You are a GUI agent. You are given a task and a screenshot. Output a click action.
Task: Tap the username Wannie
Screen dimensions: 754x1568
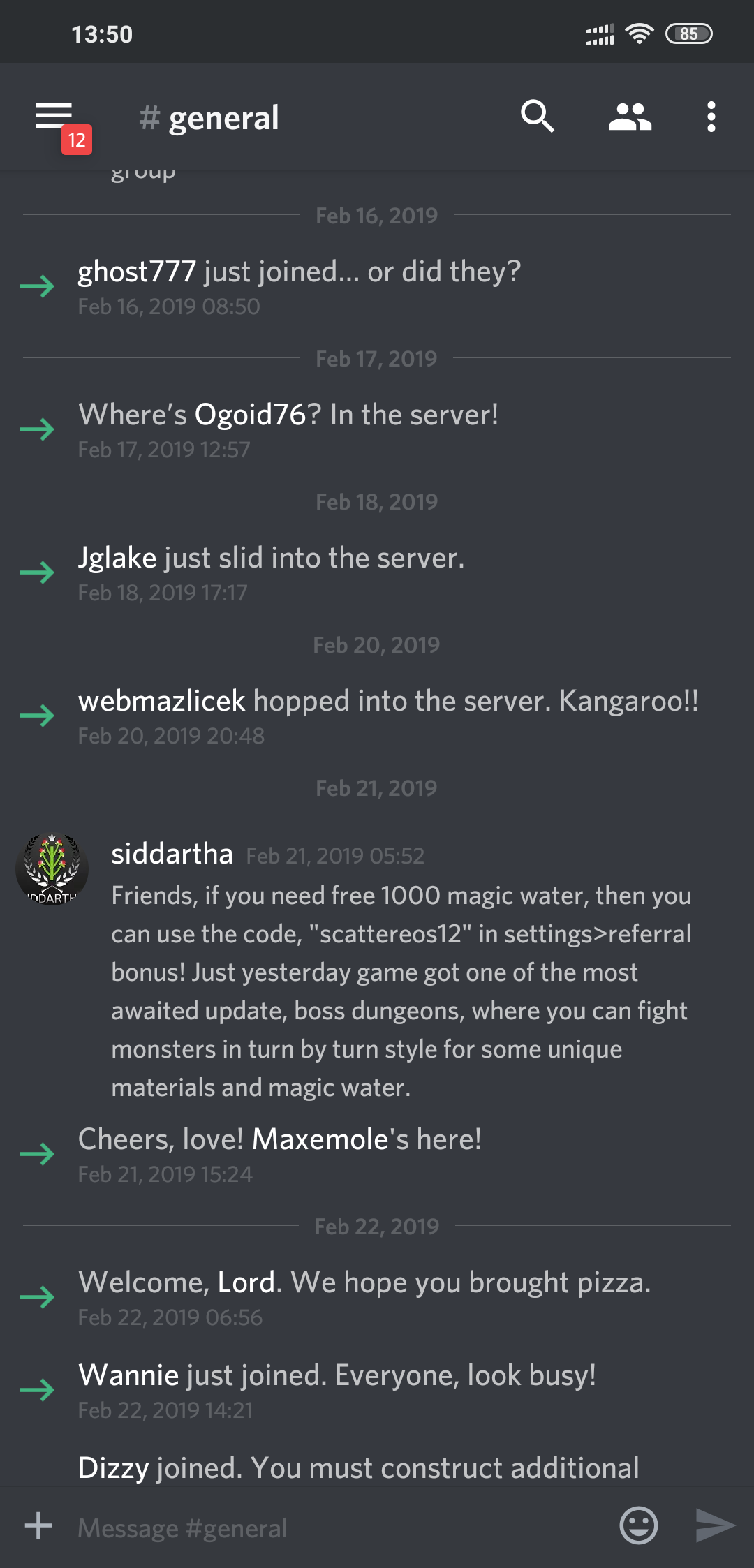click(x=128, y=1375)
